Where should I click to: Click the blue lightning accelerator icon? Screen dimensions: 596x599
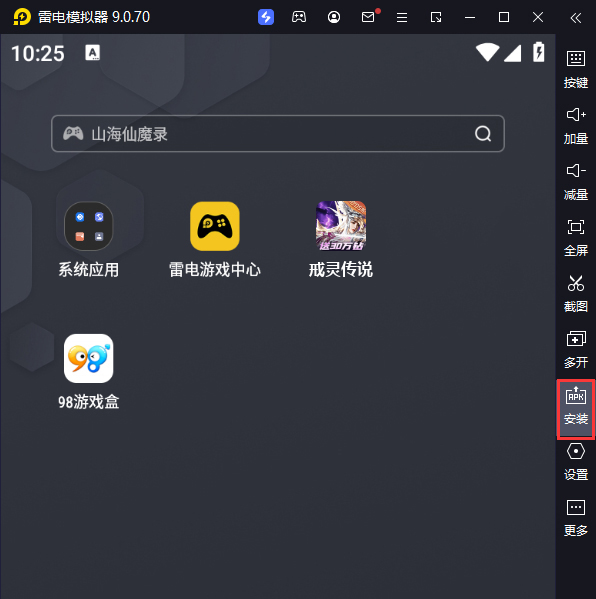tap(266, 17)
